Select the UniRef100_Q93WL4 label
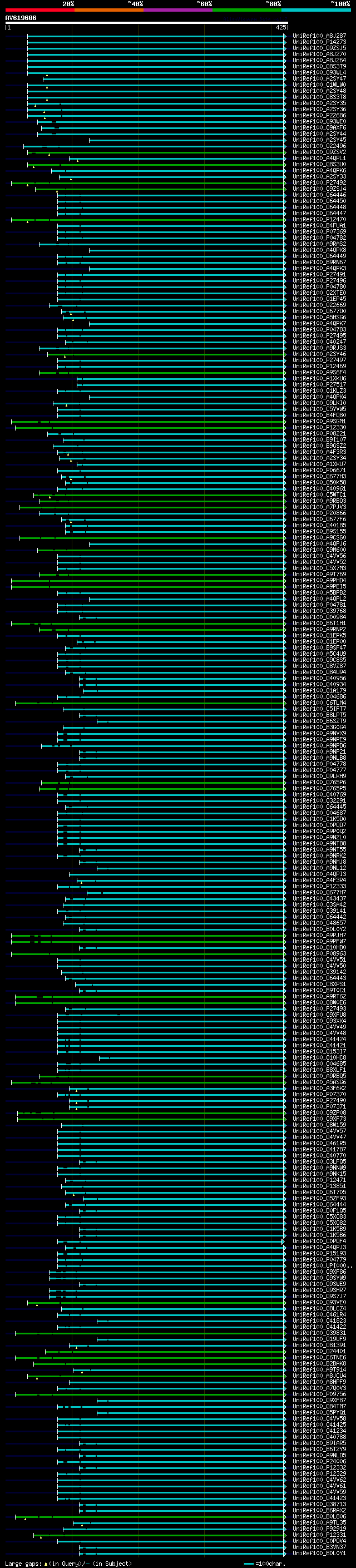This screenshot has height=1568, width=356. 319,72
